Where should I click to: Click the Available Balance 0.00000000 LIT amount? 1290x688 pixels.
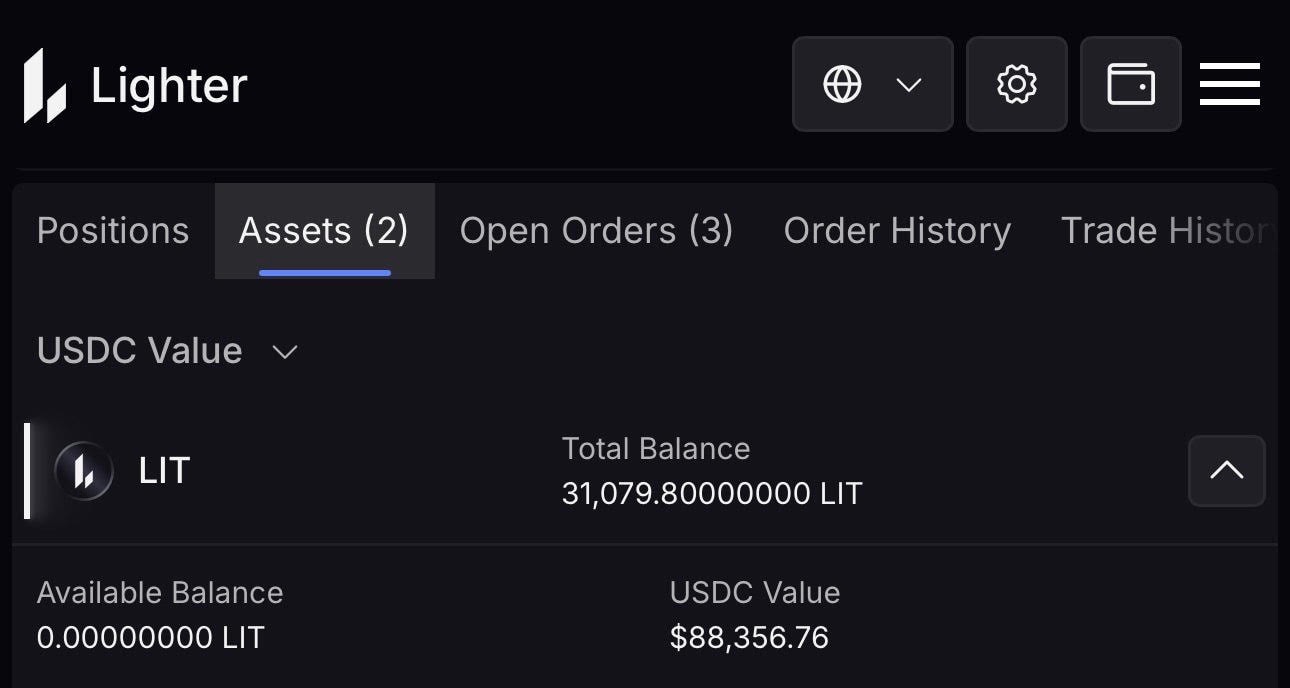[150, 637]
